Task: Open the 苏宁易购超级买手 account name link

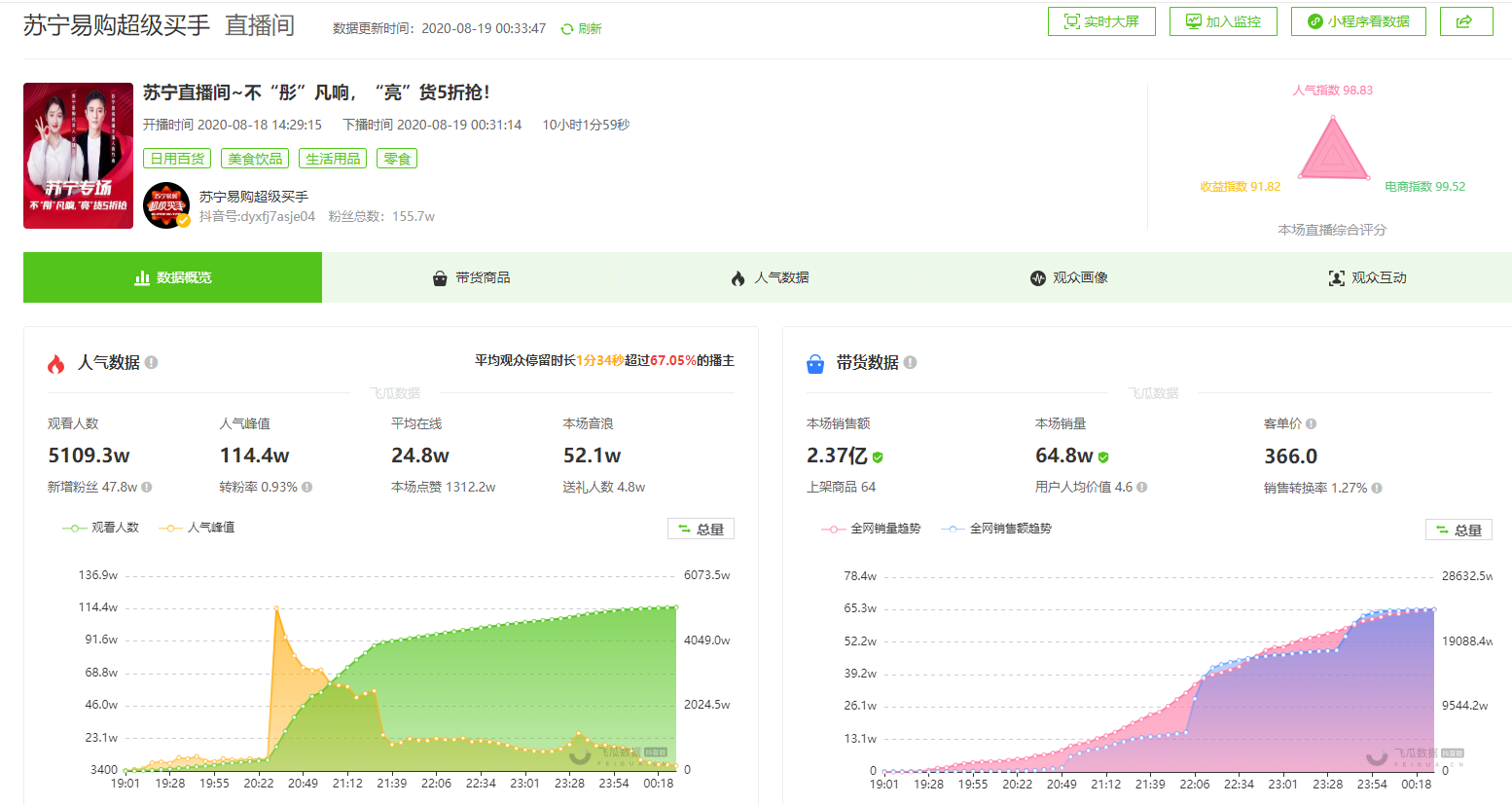Action: pos(254,197)
